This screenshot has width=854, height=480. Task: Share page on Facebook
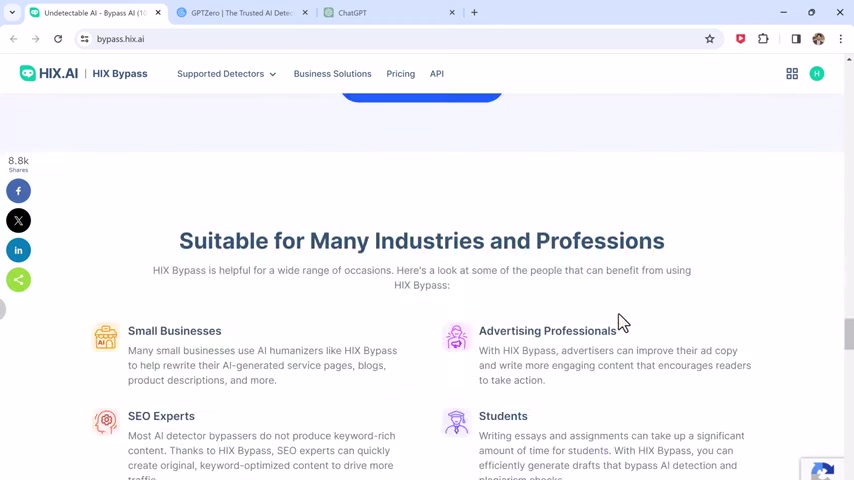[19, 191]
